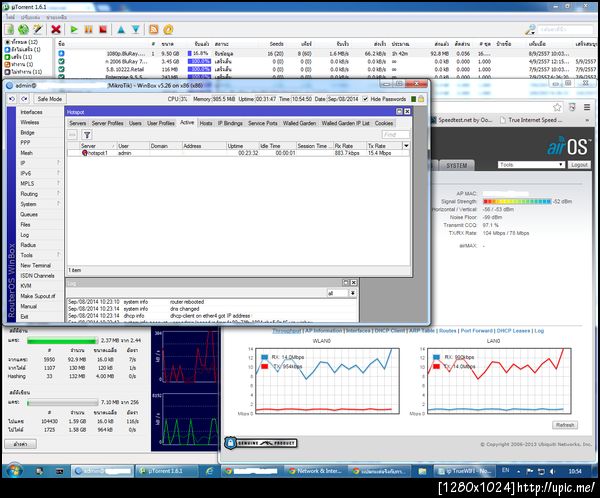Toggle WinBox Safe Mode button
This screenshot has width=600, height=498.
point(50,99)
